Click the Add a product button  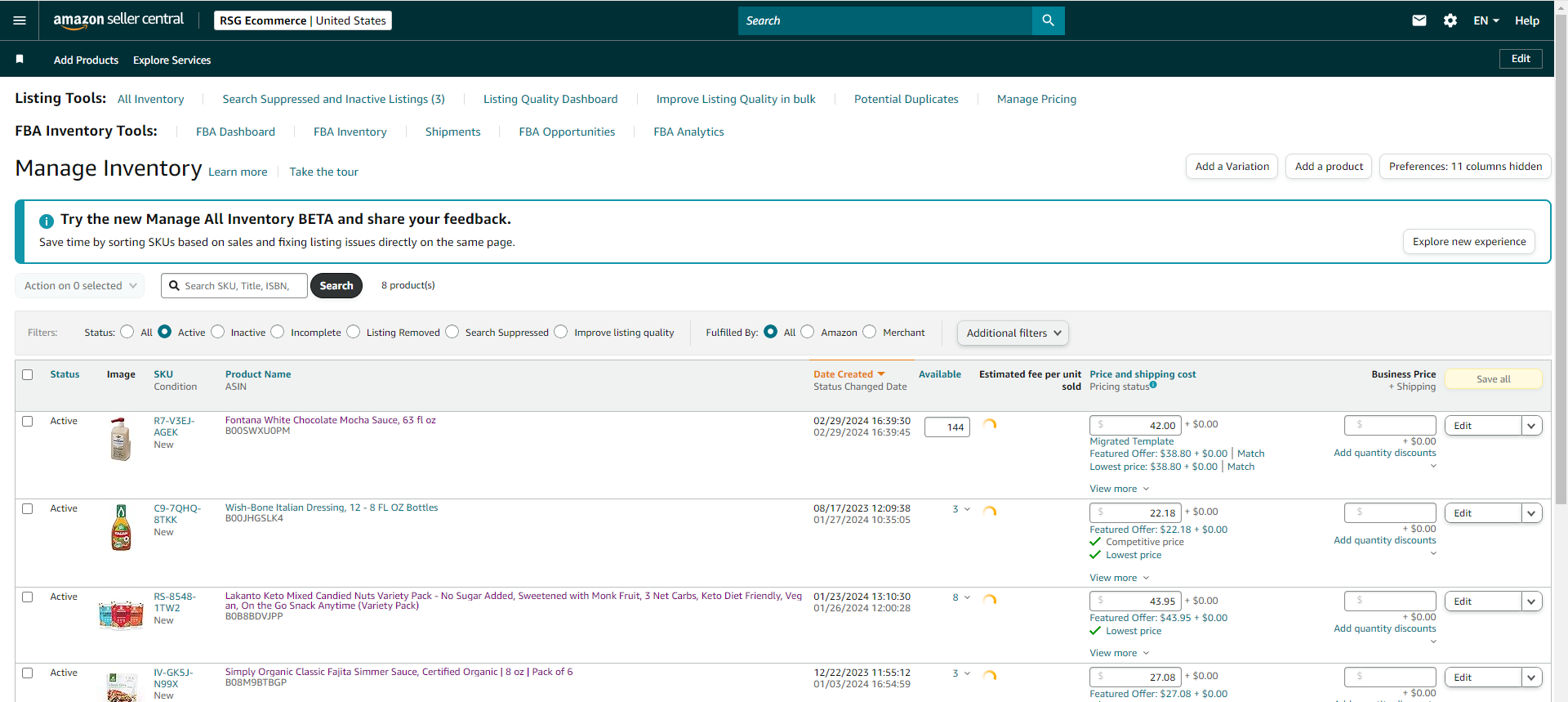tap(1329, 166)
